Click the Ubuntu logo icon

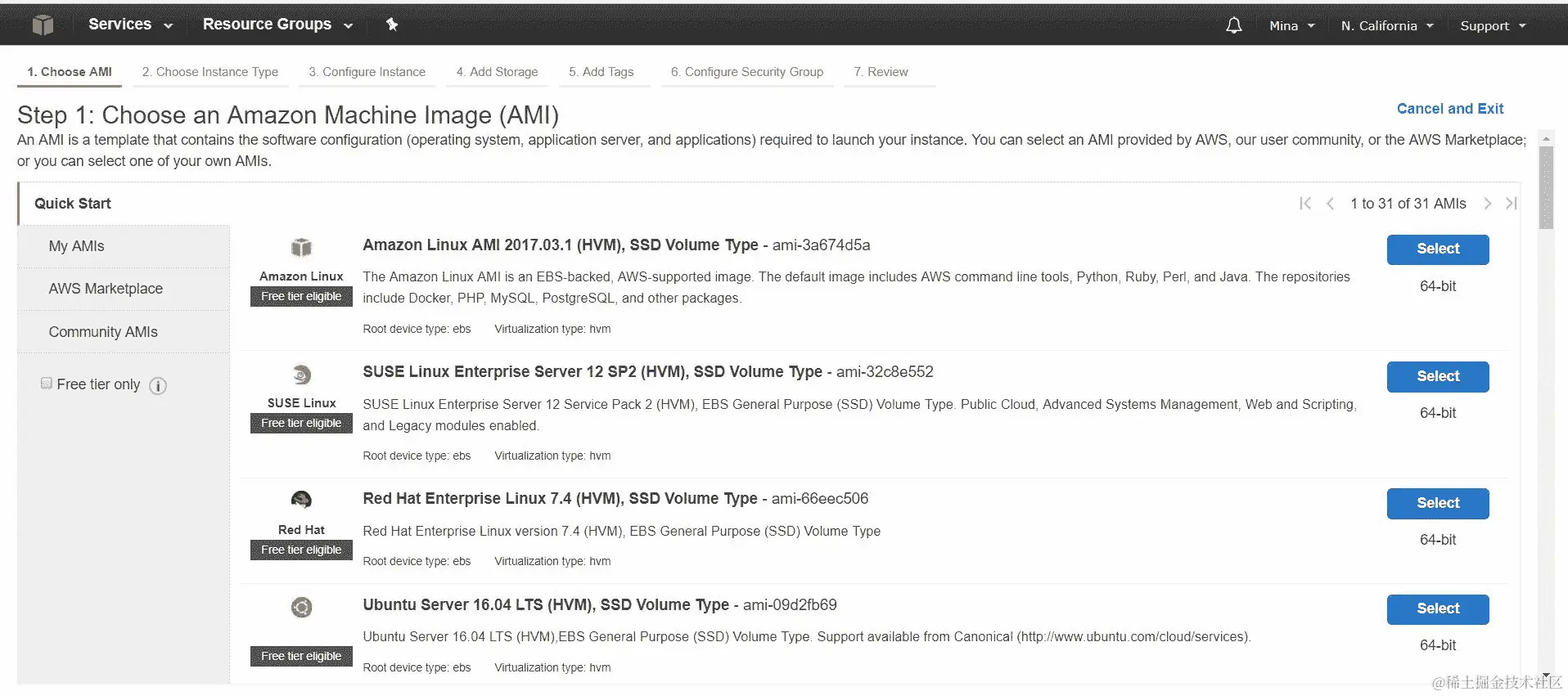click(302, 607)
